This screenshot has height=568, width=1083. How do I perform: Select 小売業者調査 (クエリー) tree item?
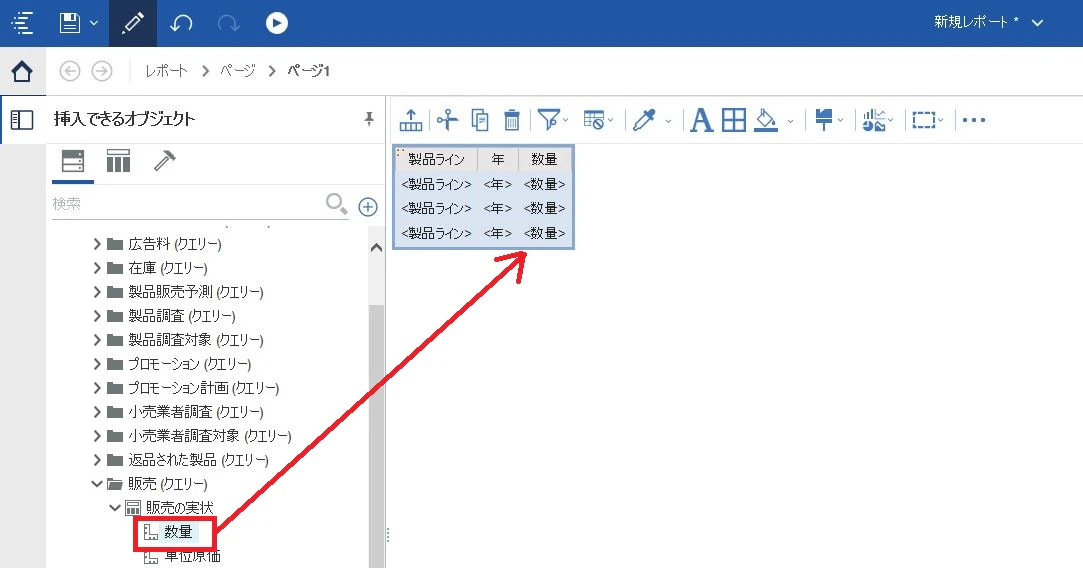(x=195, y=412)
